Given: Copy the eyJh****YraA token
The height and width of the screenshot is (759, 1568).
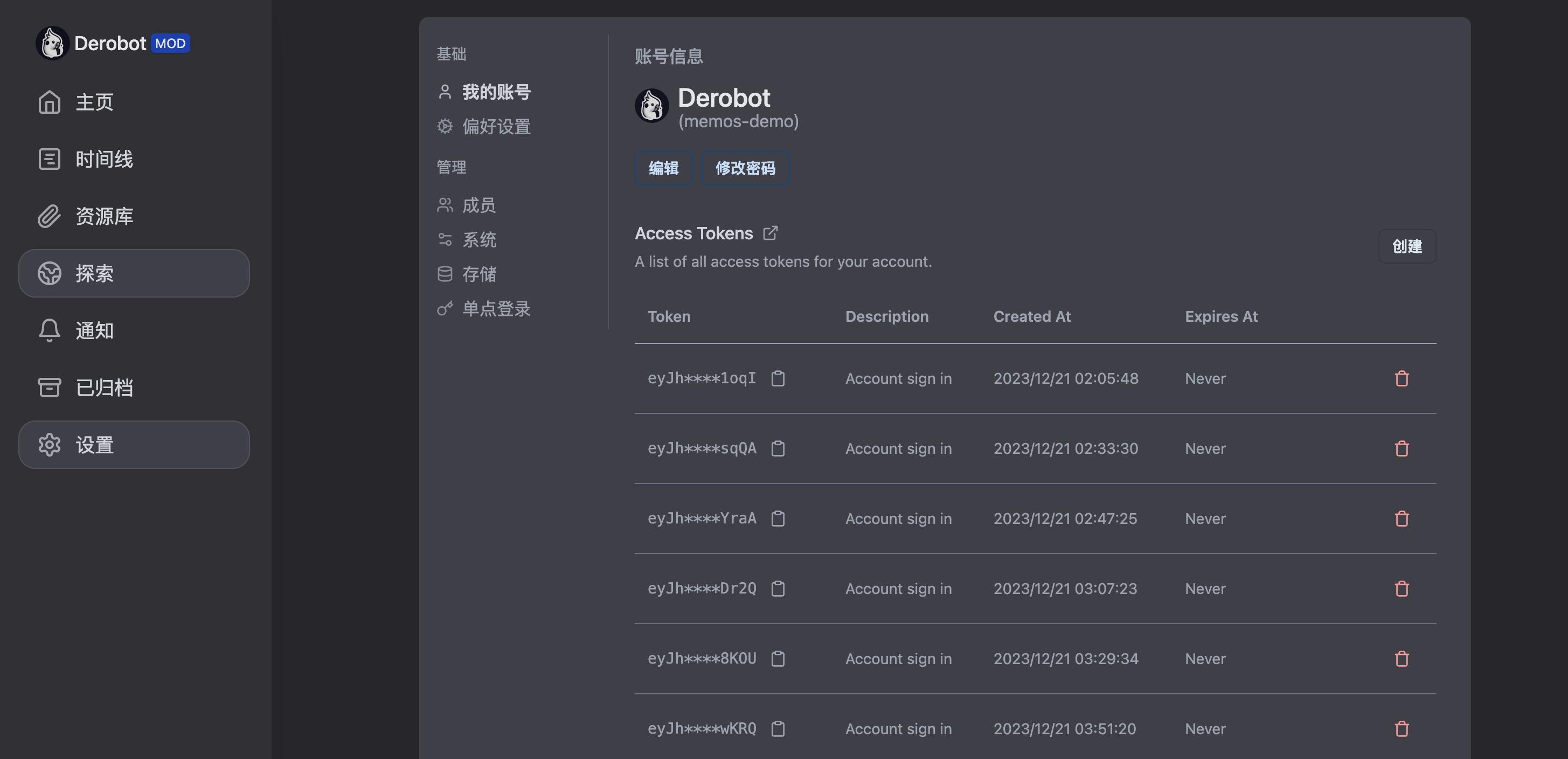Looking at the screenshot, I should tap(778, 519).
